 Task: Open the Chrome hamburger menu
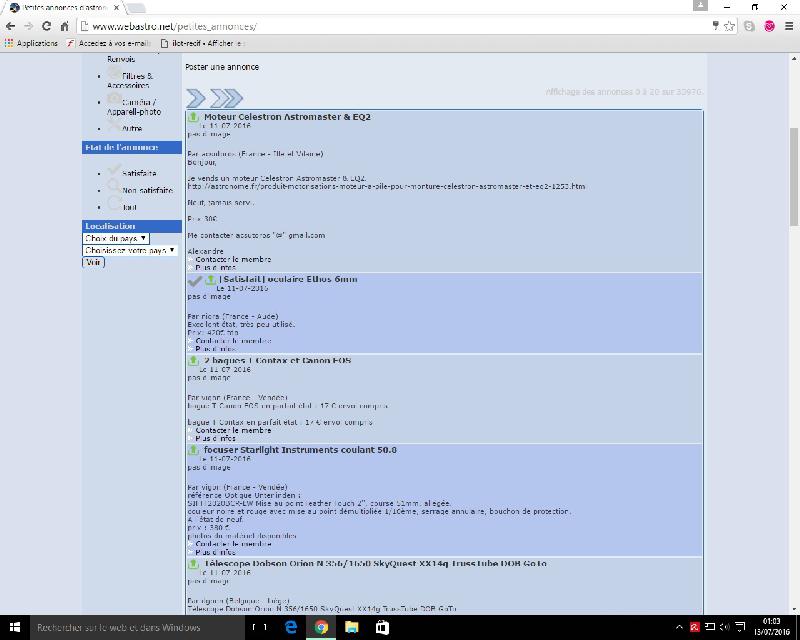(x=789, y=26)
